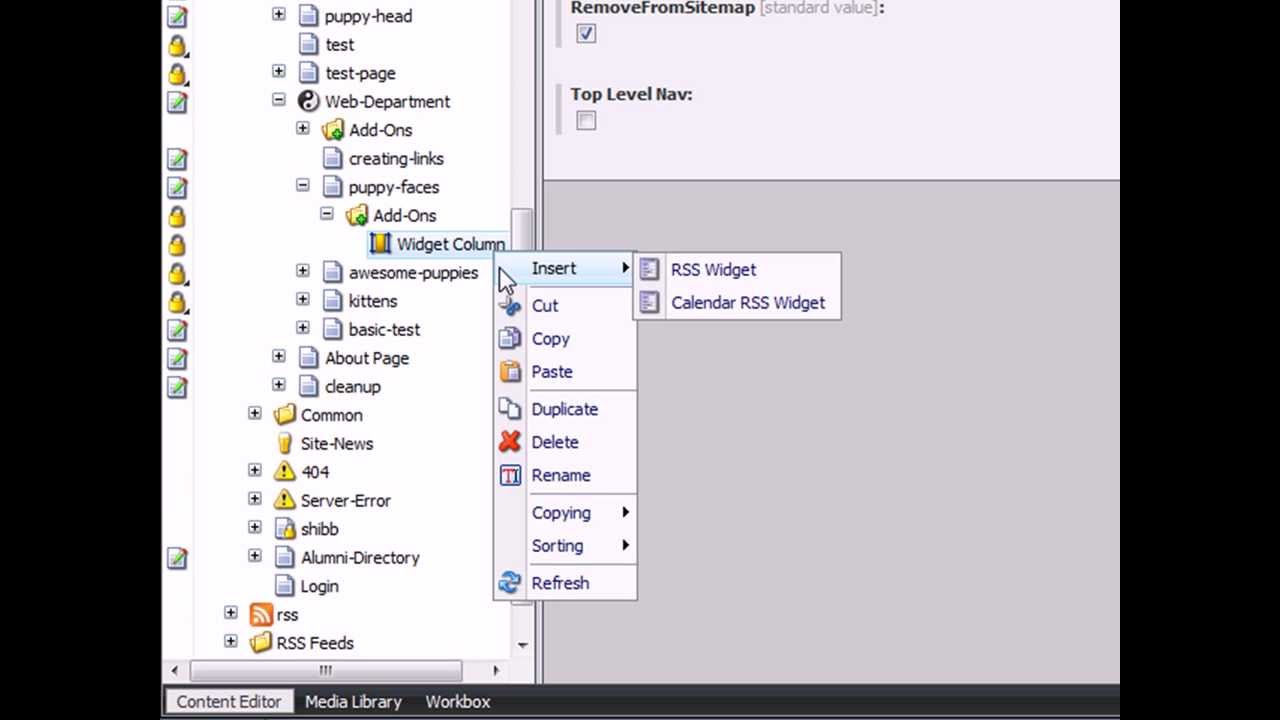Choose RSS Widget from Insert submenu
This screenshot has height=720, width=1280.
click(x=737, y=269)
